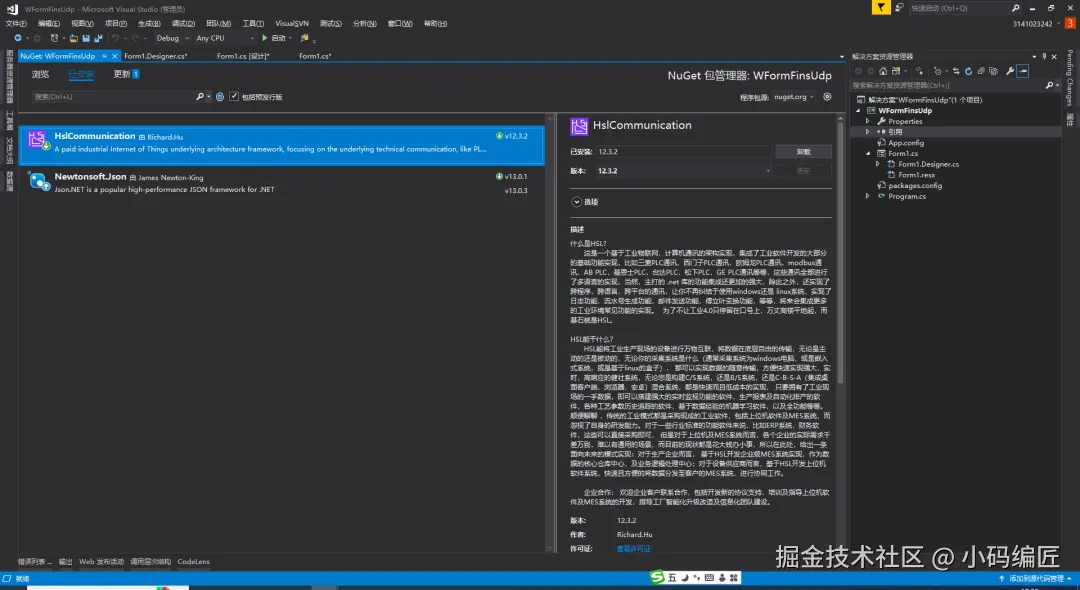Expand the Properties node in Solution Explorer
1080x590 pixels.
pos(868,121)
